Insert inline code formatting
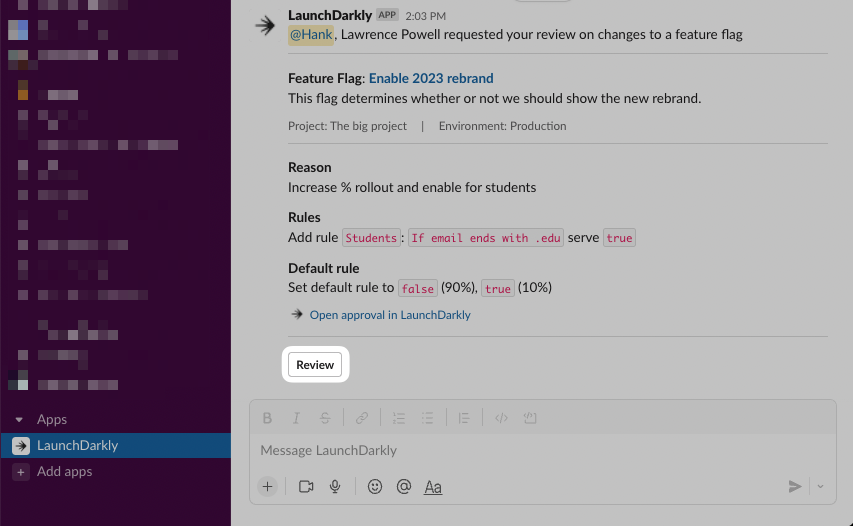The height and width of the screenshot is (526, 853). coord(502,418)
